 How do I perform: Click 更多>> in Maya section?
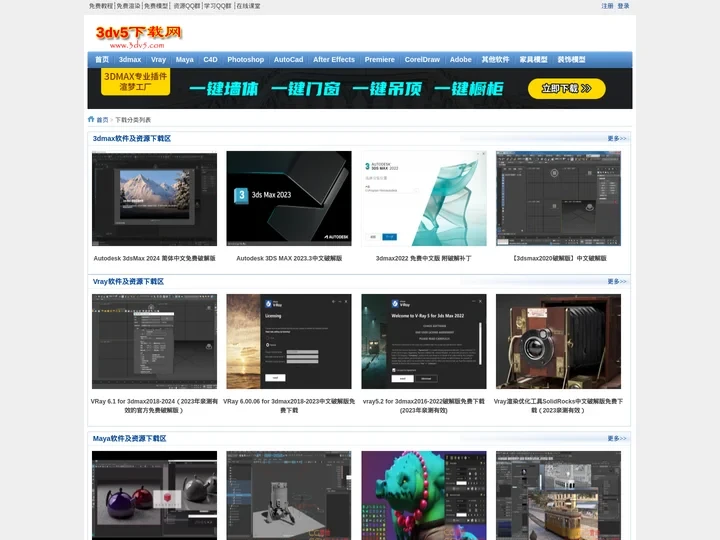click(x=617, y=439)
